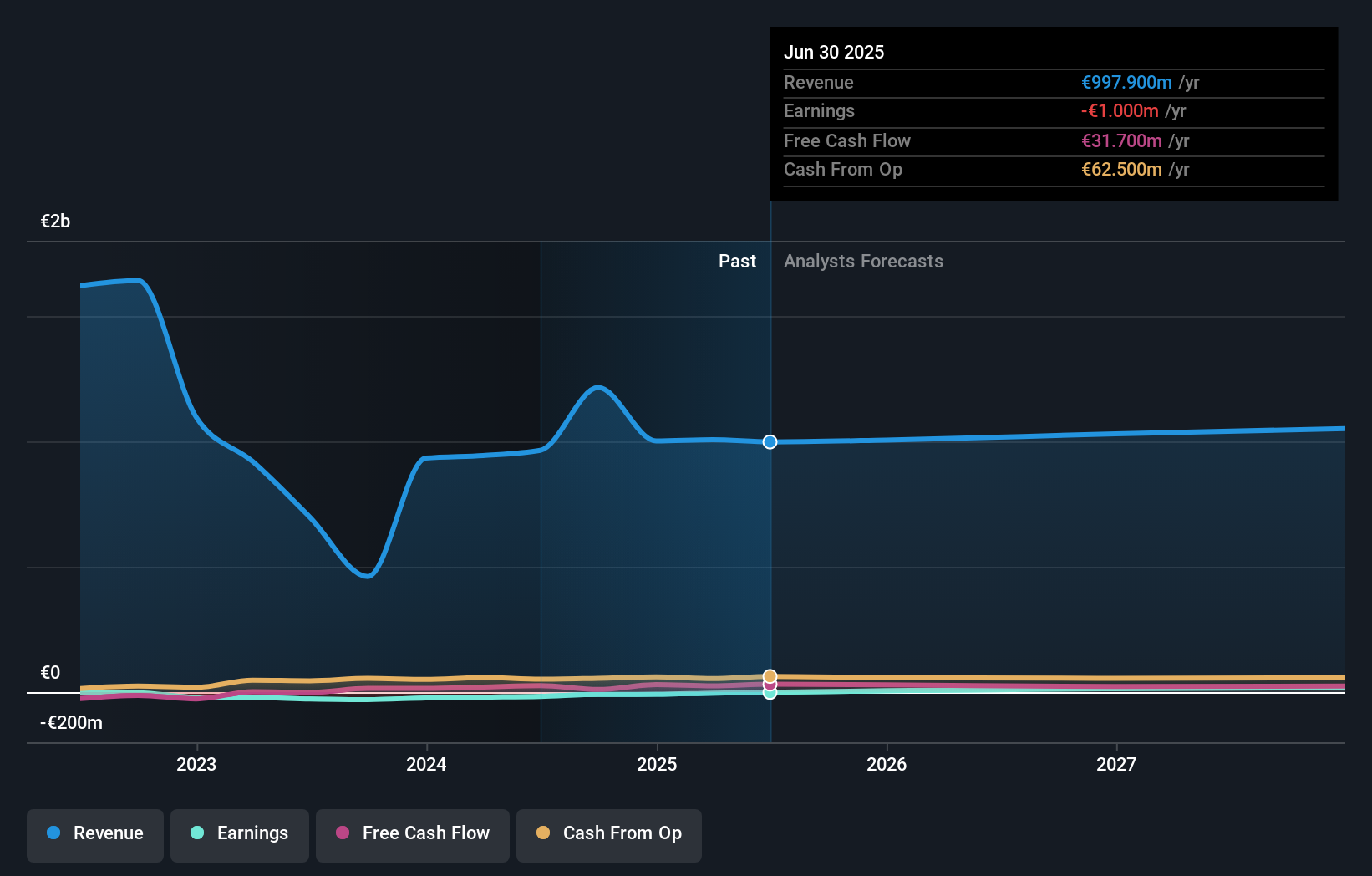Image resolution: width=1372 pixels, height=876 pixels.
Task: Collapse the Analysts Forecasts section
Action: (863, 261)
